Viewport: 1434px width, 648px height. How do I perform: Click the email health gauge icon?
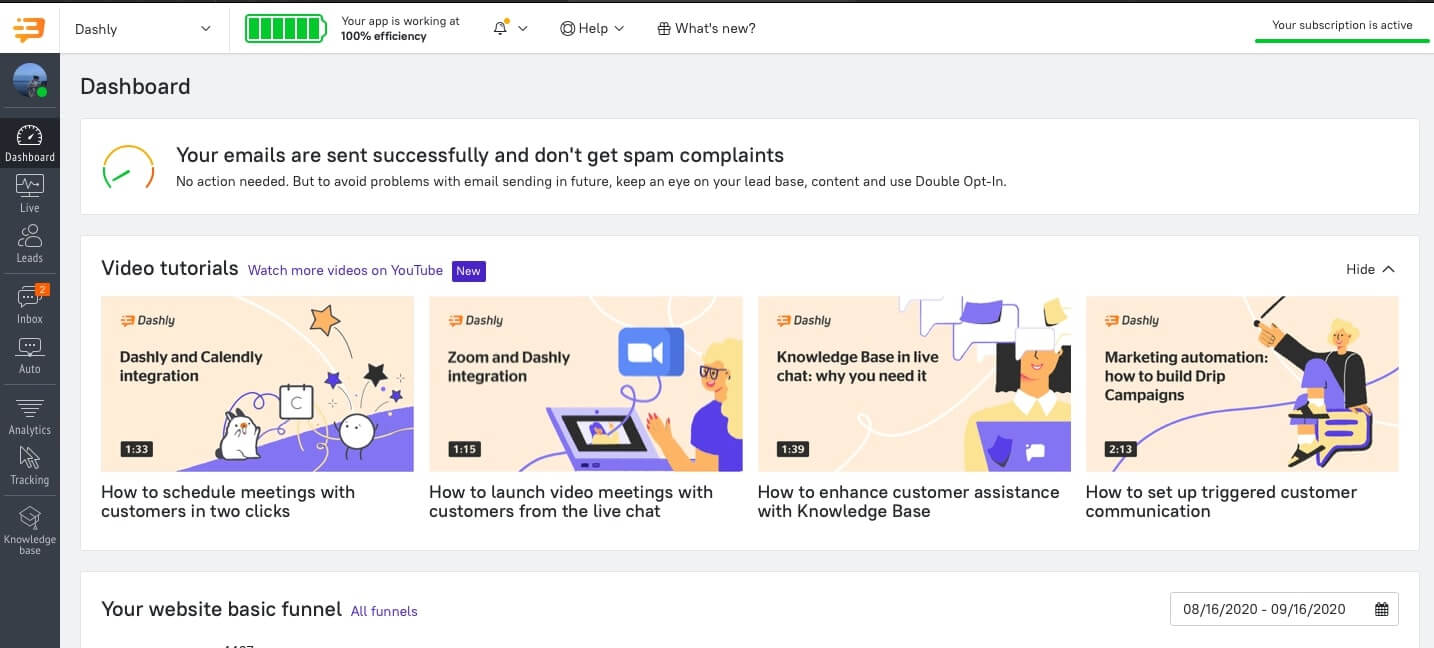[128, 168]
